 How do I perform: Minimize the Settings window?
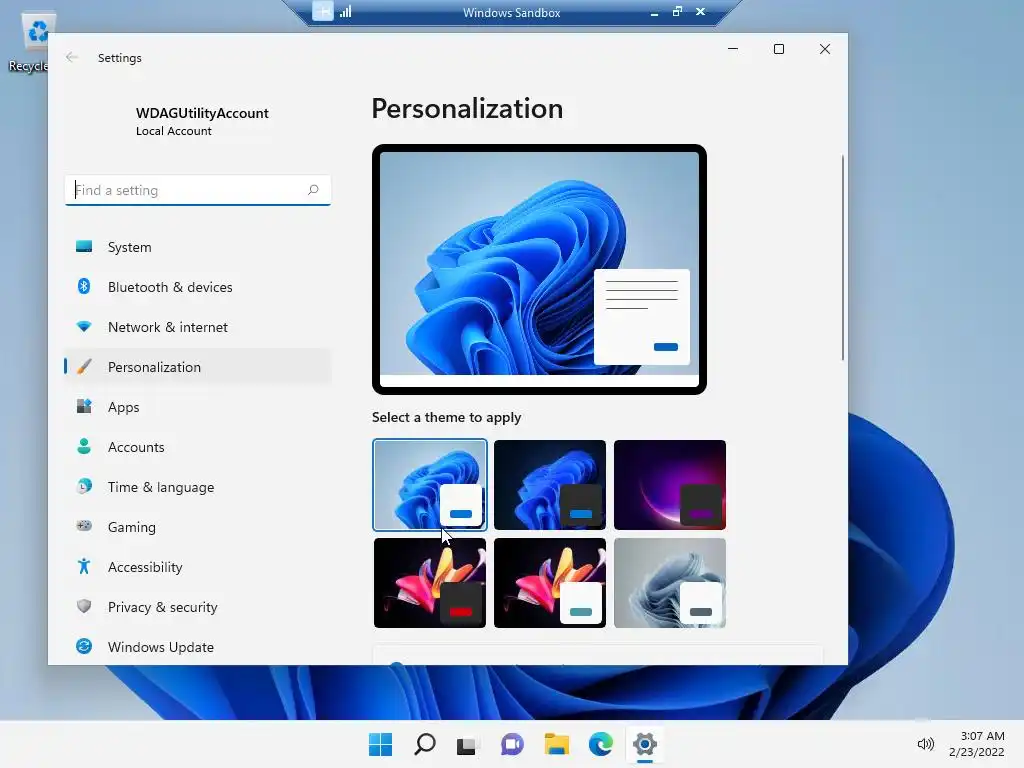pos(733,49)
